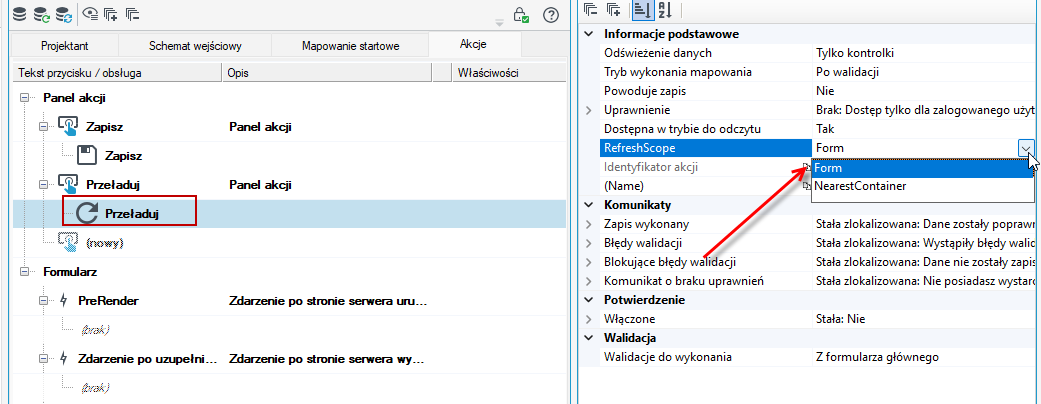Expand the Komunikat o braku uprawnień property
This screenshot has width=1041, height=404.
589,281
